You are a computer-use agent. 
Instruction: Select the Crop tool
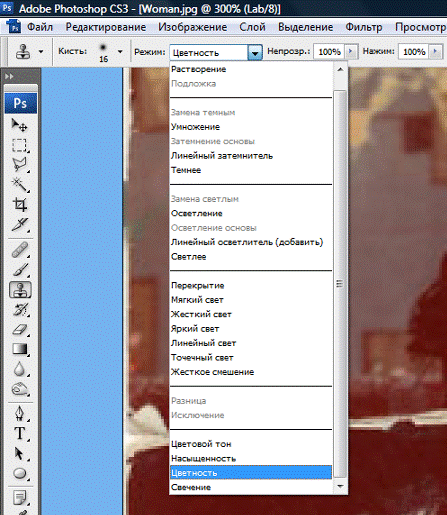tap(20, 204)
